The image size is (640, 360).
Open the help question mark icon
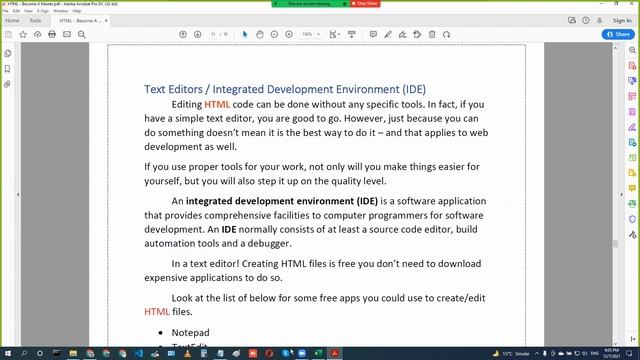pyautogui.click(x=586, y=20)
